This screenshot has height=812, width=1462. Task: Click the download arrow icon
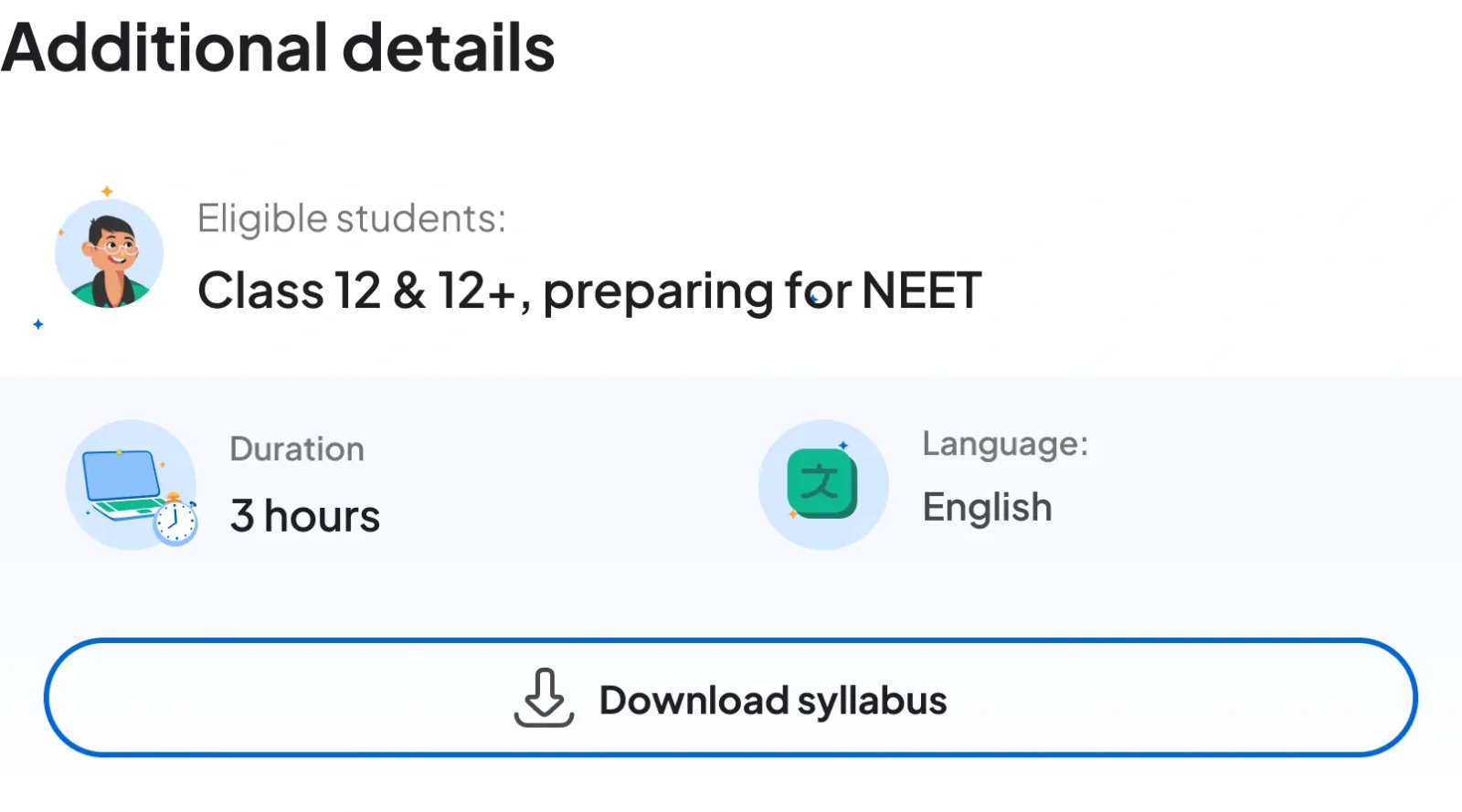click(544, 699)
